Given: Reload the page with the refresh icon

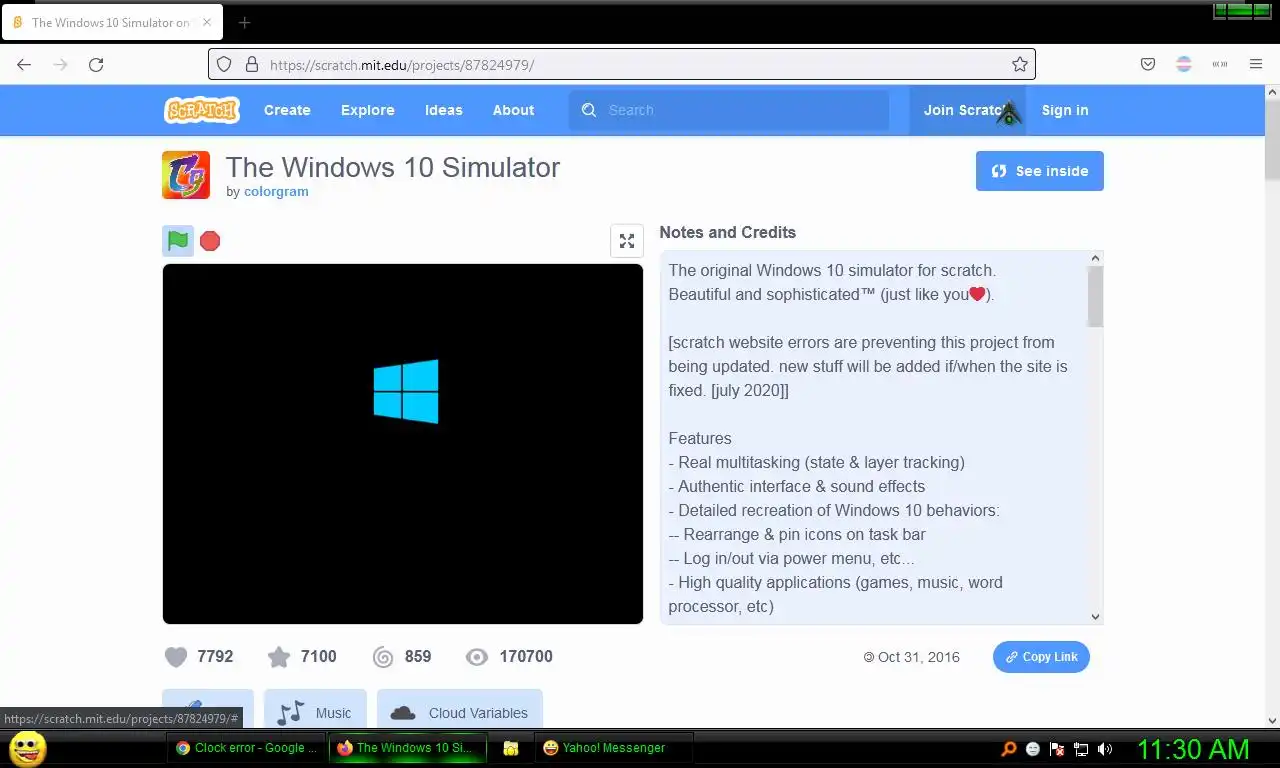Looking at the screenshot, I should (96, 64).
